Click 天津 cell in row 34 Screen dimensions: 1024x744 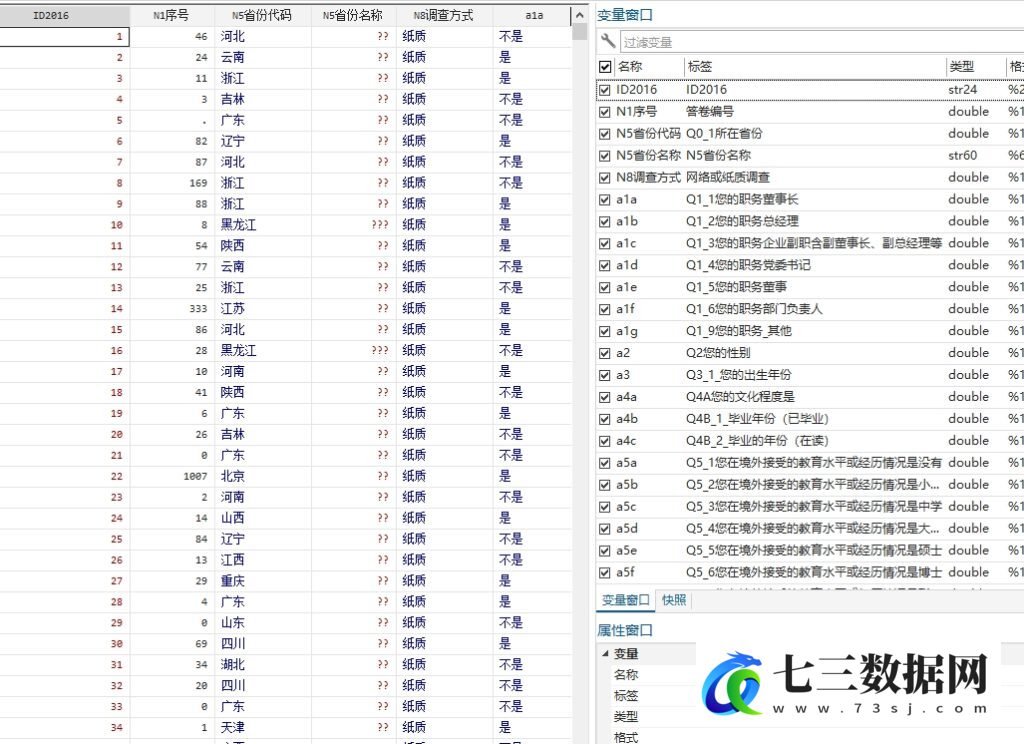click(x=263, y=728)
